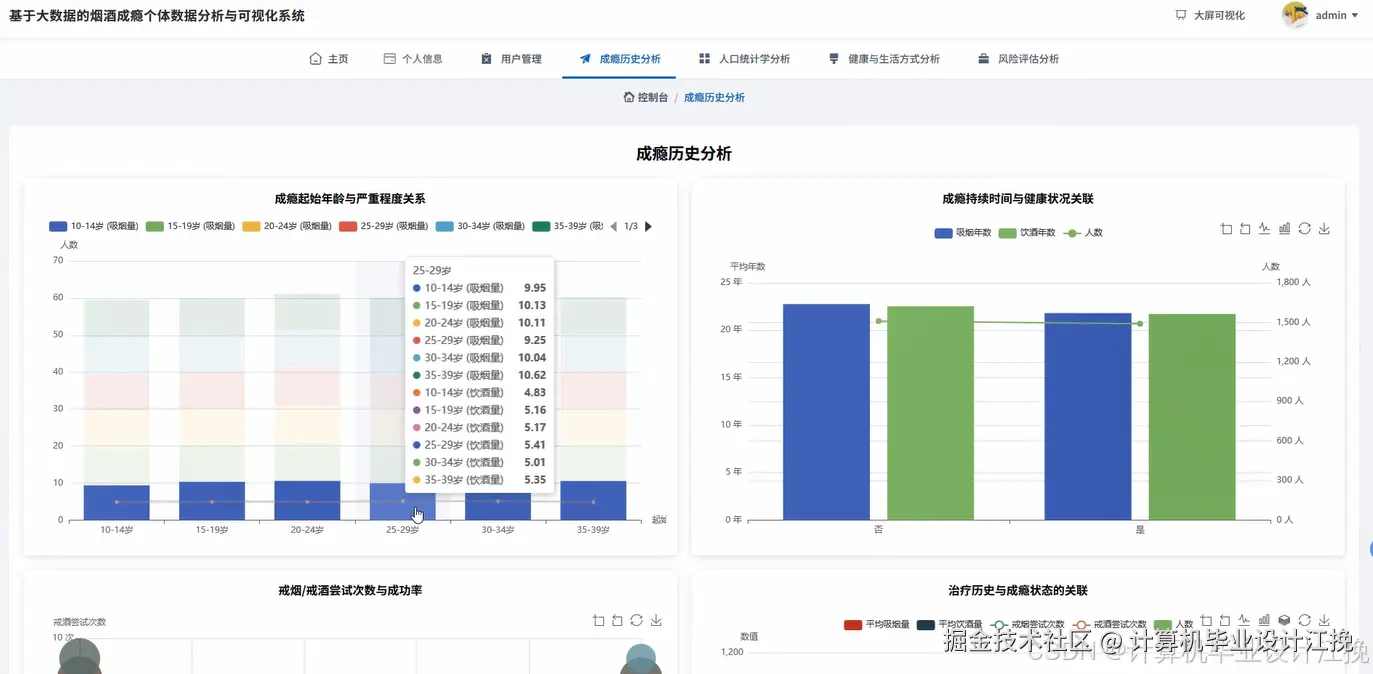Toggle 20-24岁 (吸烟量) legend series
The height and width of the screenshot is (674, 1373).
(x=287, y=227)
